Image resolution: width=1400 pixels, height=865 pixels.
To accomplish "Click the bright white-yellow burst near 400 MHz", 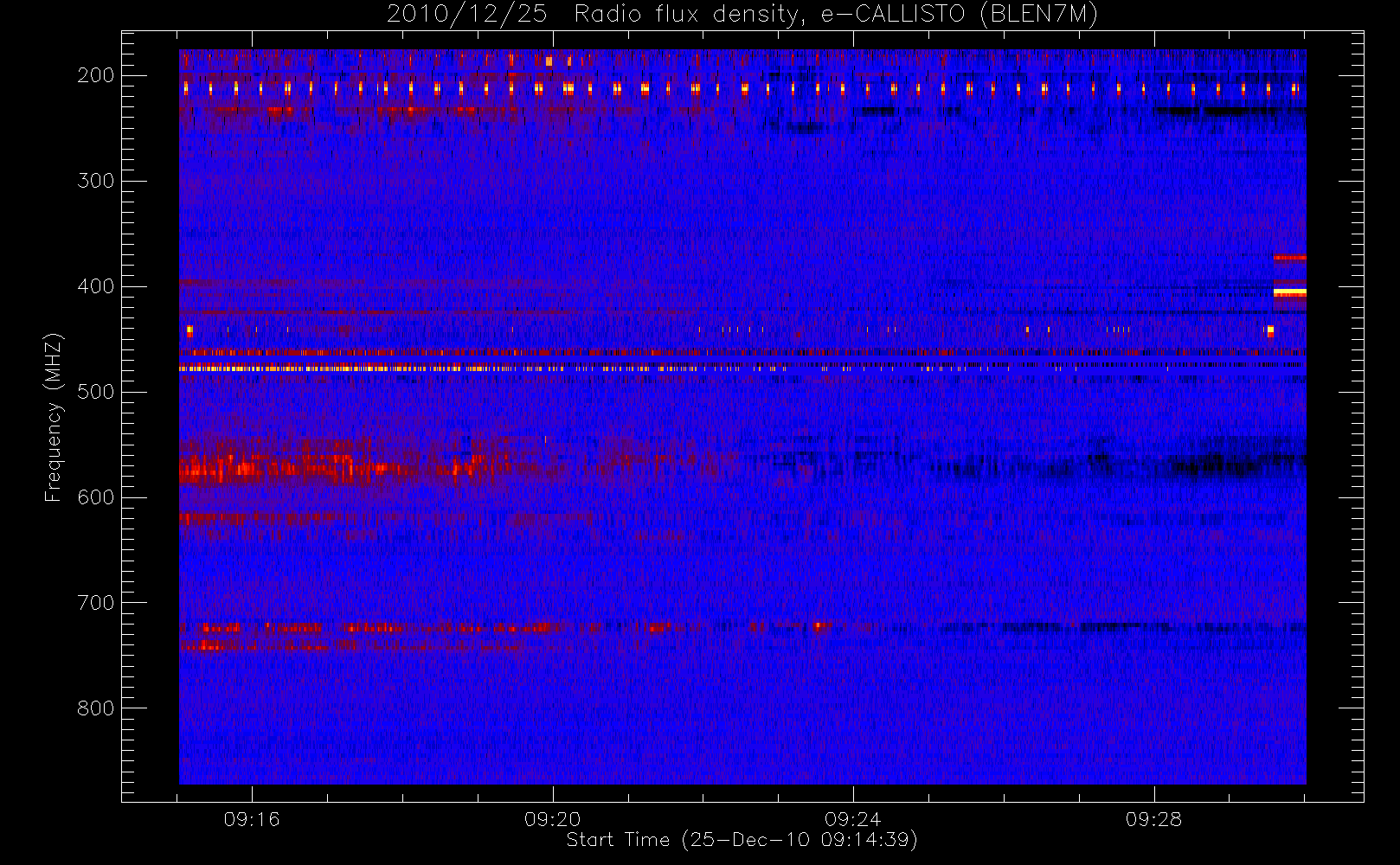I will (x=1289, y=292).
